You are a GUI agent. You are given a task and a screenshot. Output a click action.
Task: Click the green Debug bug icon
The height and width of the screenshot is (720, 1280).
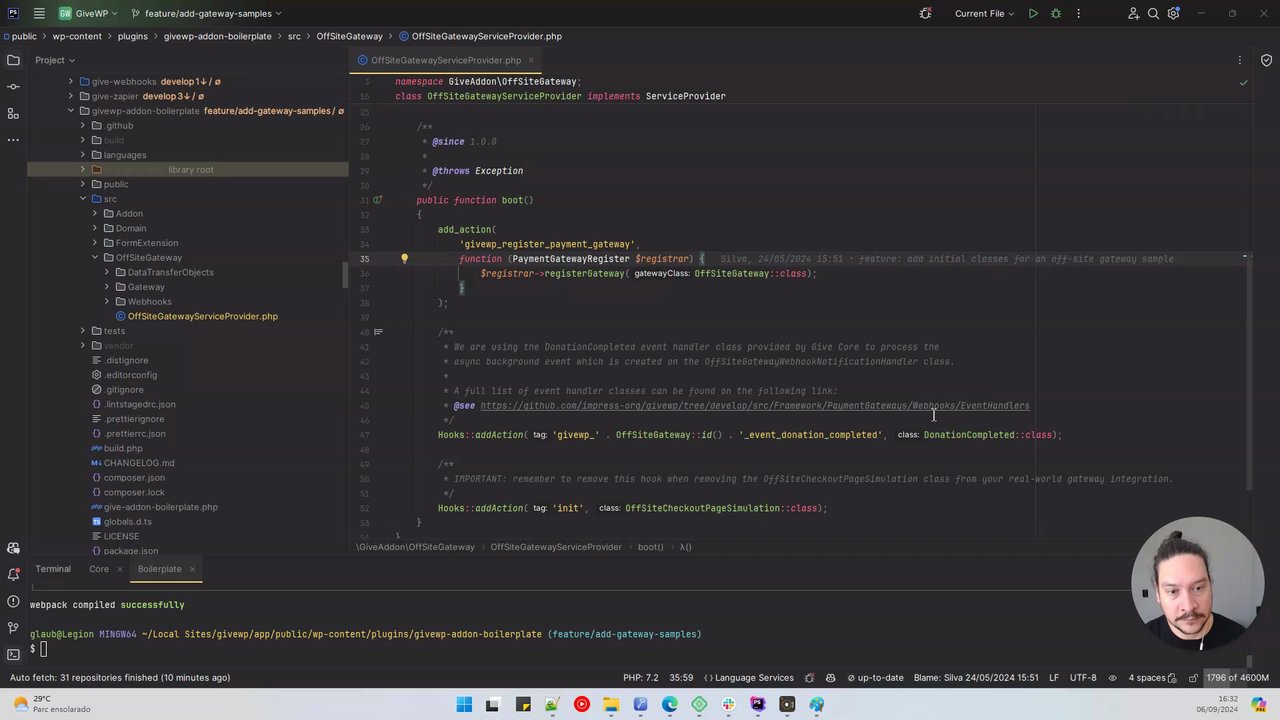point(1056,14)
